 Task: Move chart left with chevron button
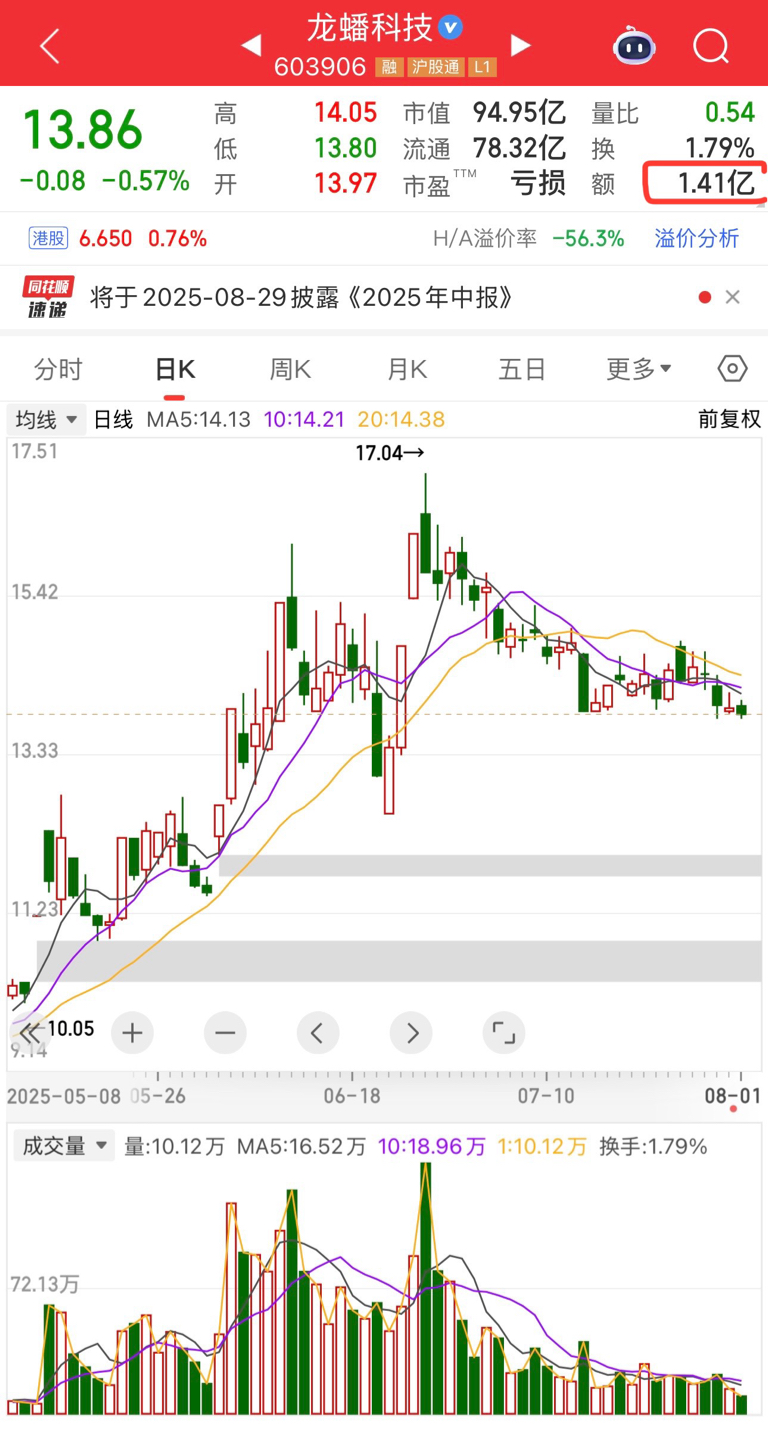pos(317,1032)
